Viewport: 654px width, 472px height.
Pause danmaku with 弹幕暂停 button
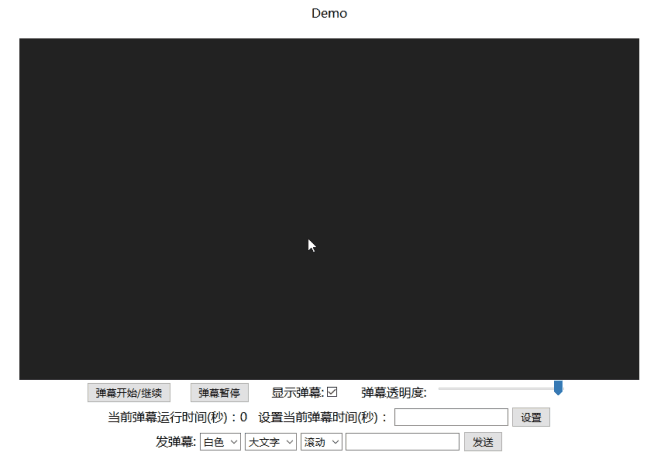pos(219,393)
